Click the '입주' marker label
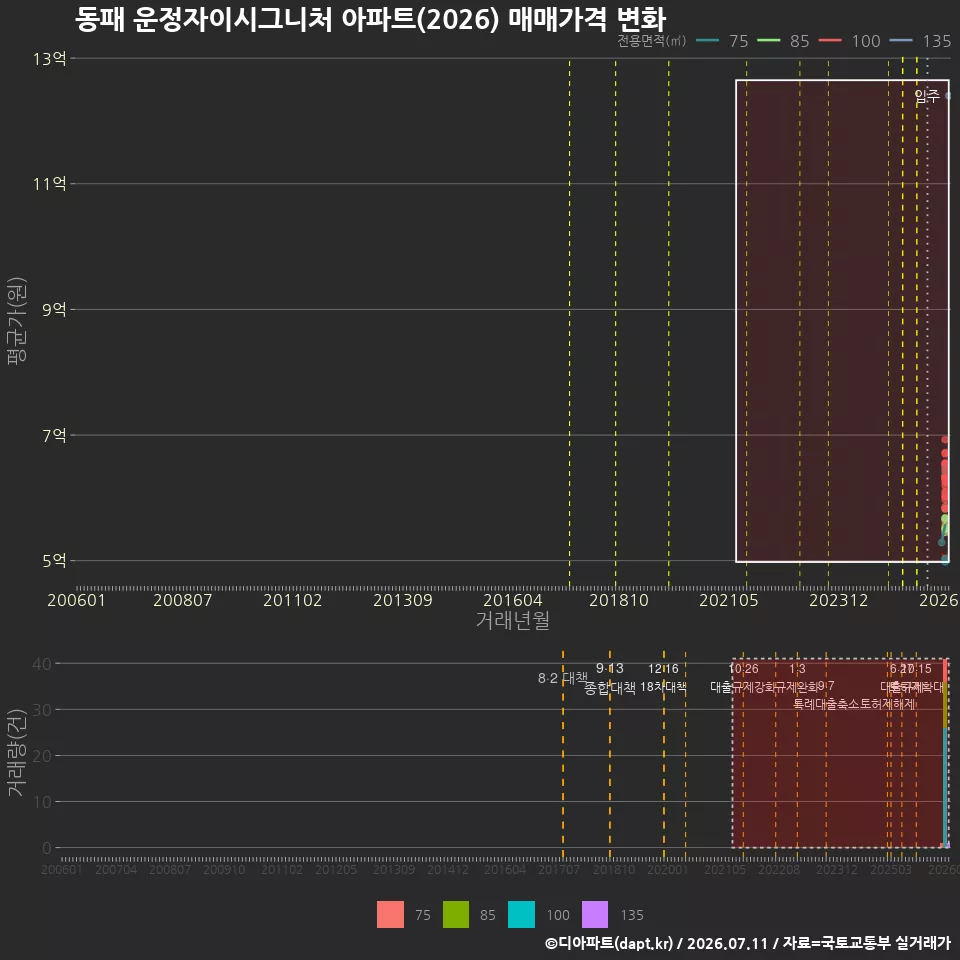Viewport: 960px width, 960px height. point(926,96)
